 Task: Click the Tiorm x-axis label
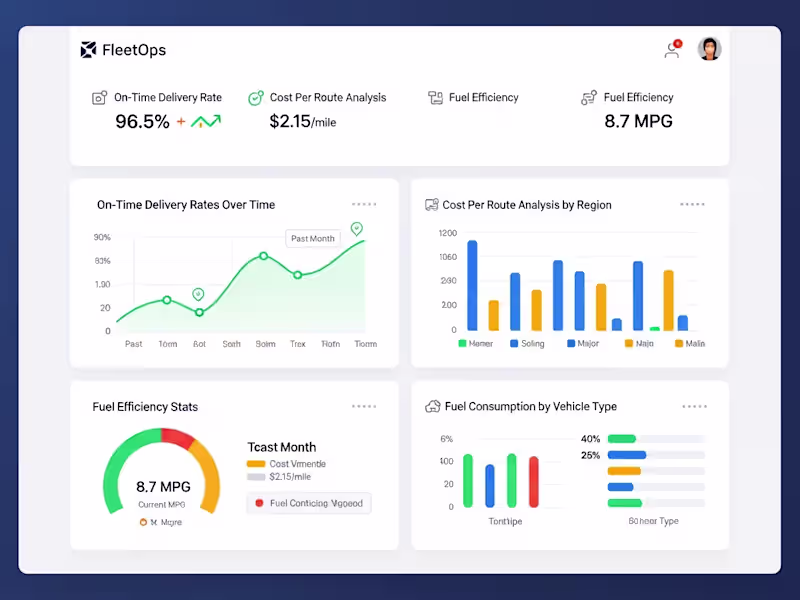pyautogui.click(x=366, y=344)
